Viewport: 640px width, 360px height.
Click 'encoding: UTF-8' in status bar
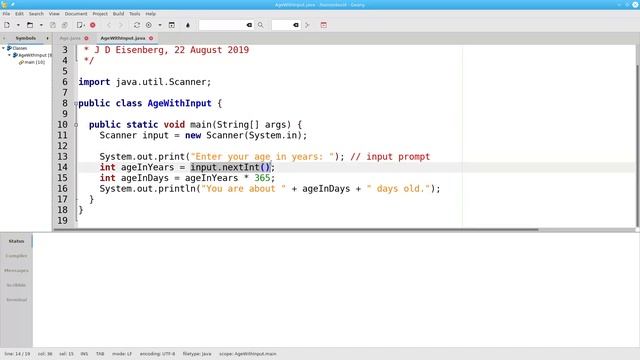[x=157, y=354]
